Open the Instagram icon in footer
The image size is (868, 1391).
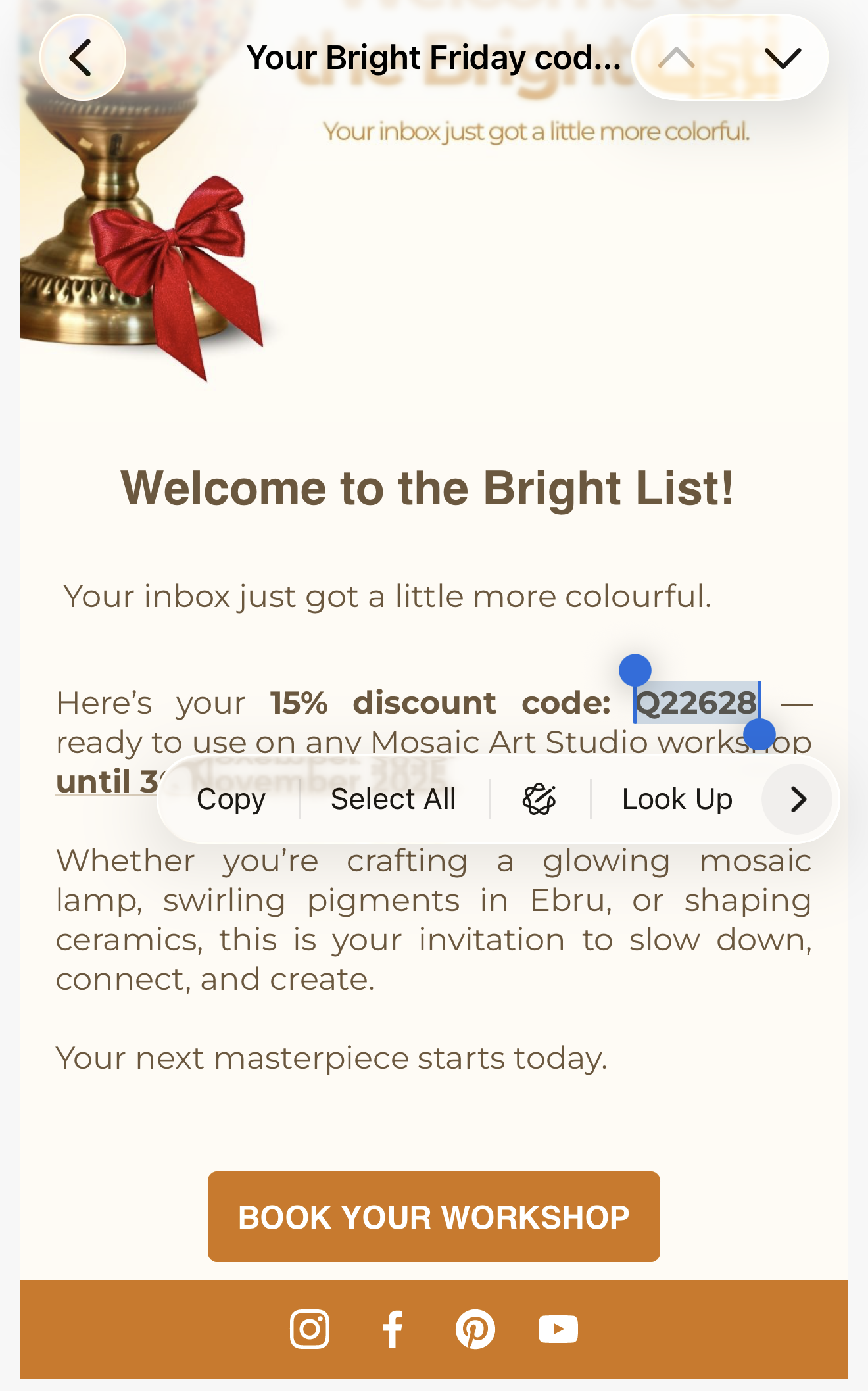tap(310, 1329)
